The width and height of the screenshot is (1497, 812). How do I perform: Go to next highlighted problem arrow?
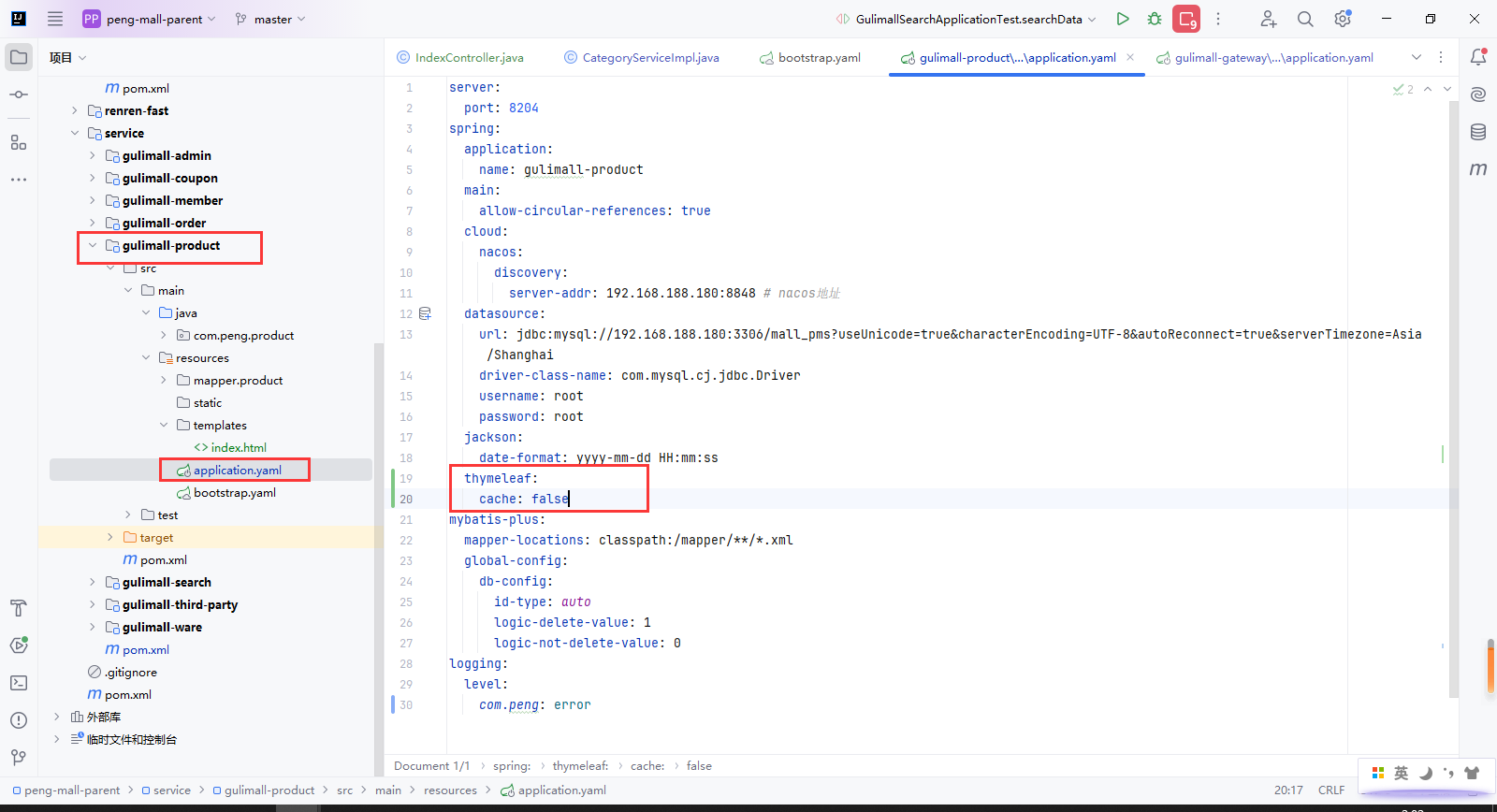1447,89
